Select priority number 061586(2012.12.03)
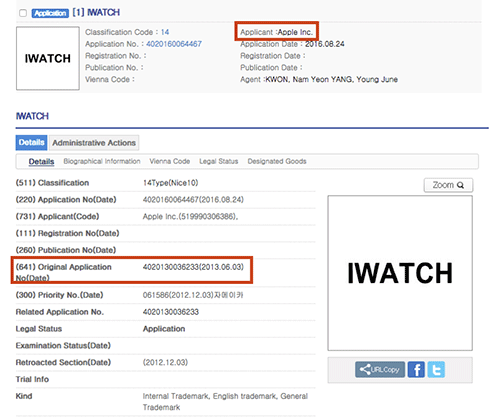The height and width of the screenshot is (420, 500). coord(178,295)
